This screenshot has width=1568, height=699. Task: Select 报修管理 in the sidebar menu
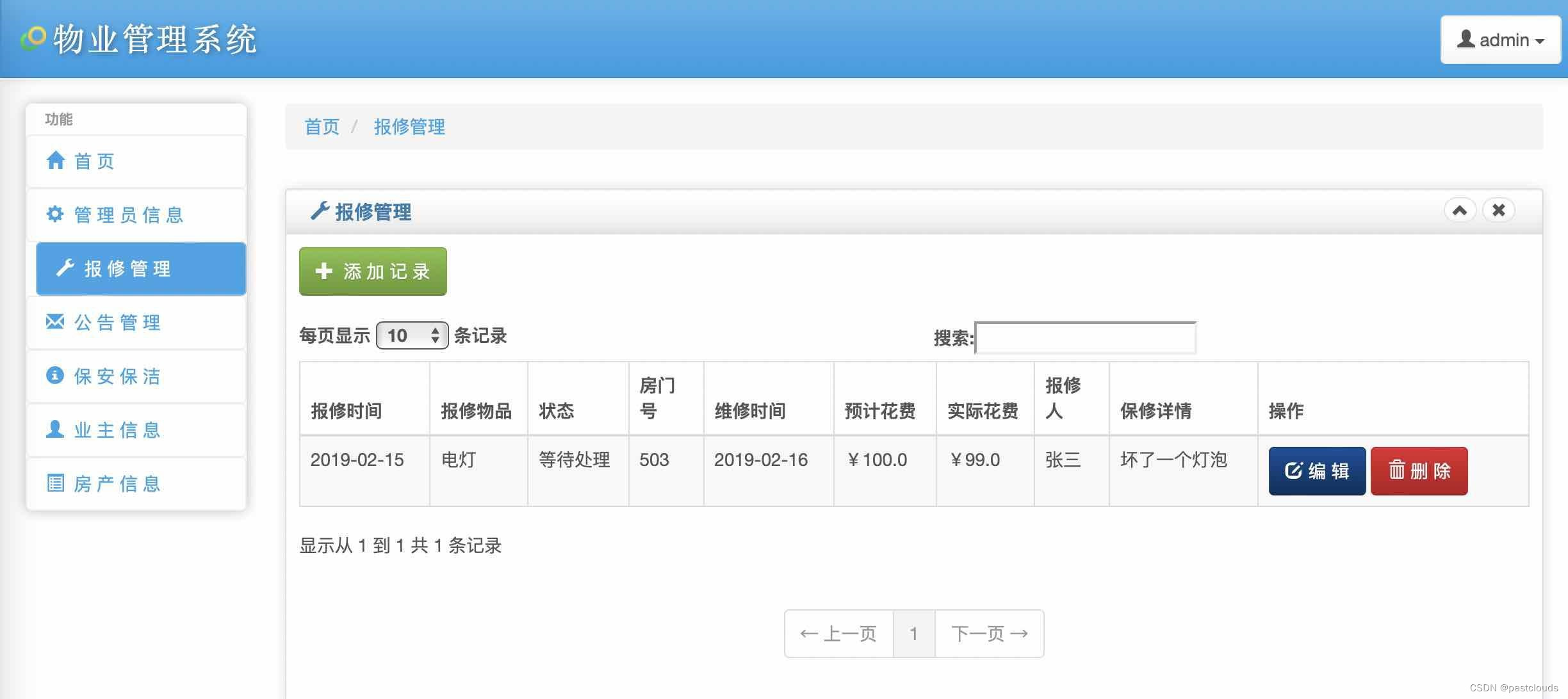point(141,269)
